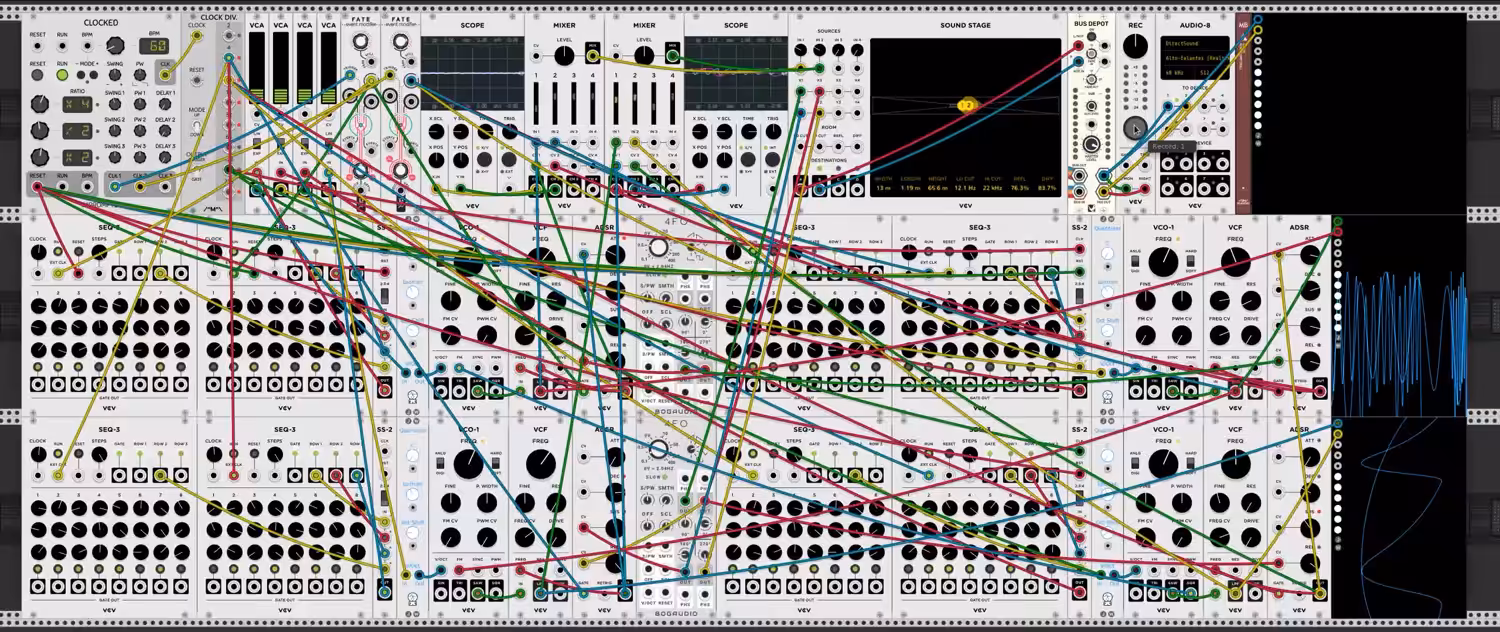Click the FREQ knob on bottom-row right VCF
Viewport: 1500px width, 632px height.
coord(1236,463)
